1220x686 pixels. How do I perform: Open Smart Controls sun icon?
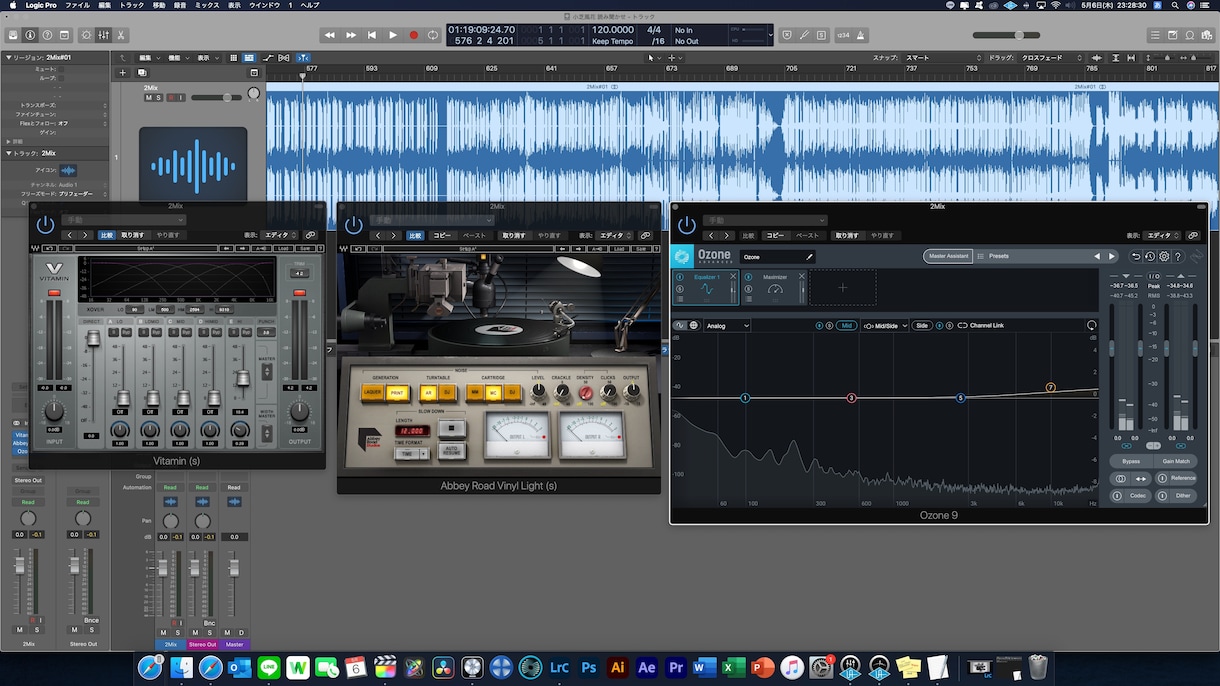point(86,35)
